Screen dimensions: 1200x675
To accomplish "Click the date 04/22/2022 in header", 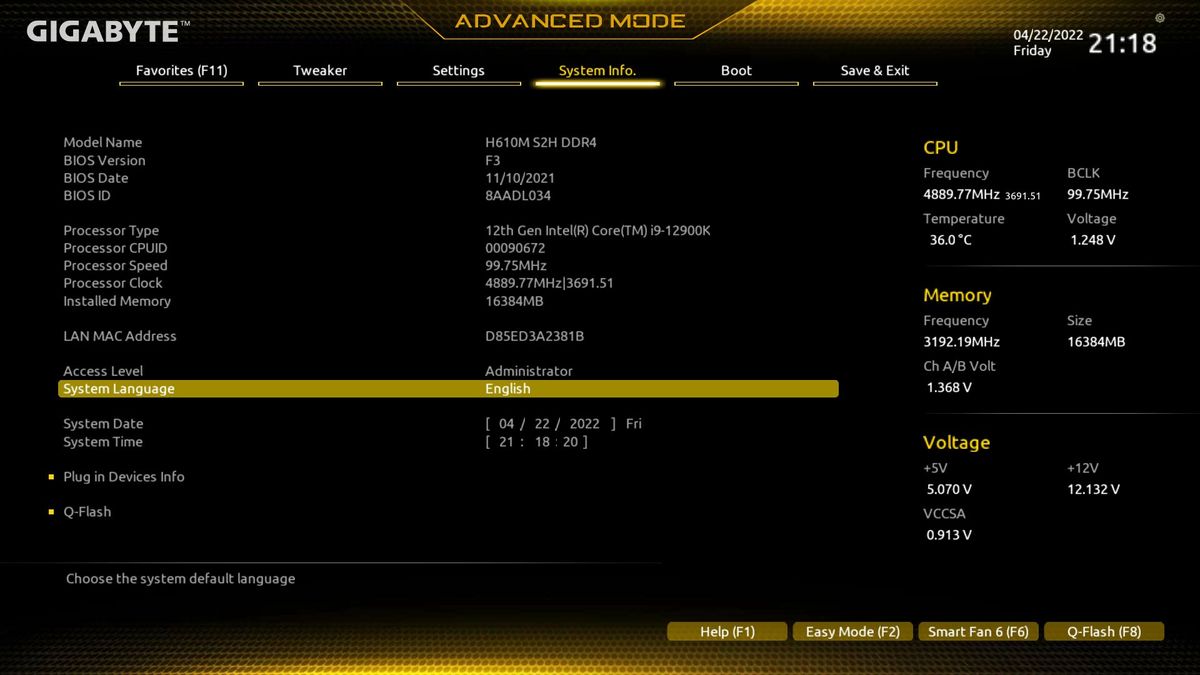I will [1048, 34].
